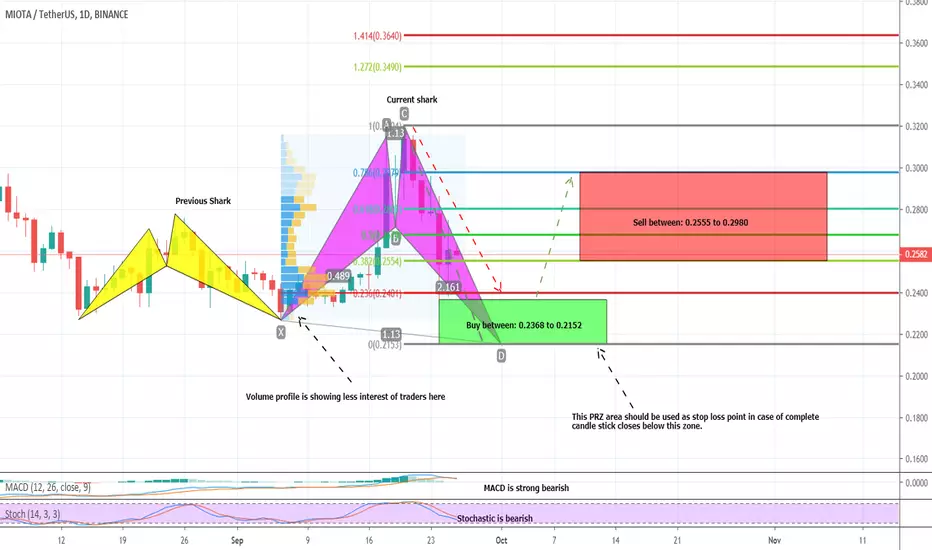Click the 0.1600 price axis label

pos(917,459)
